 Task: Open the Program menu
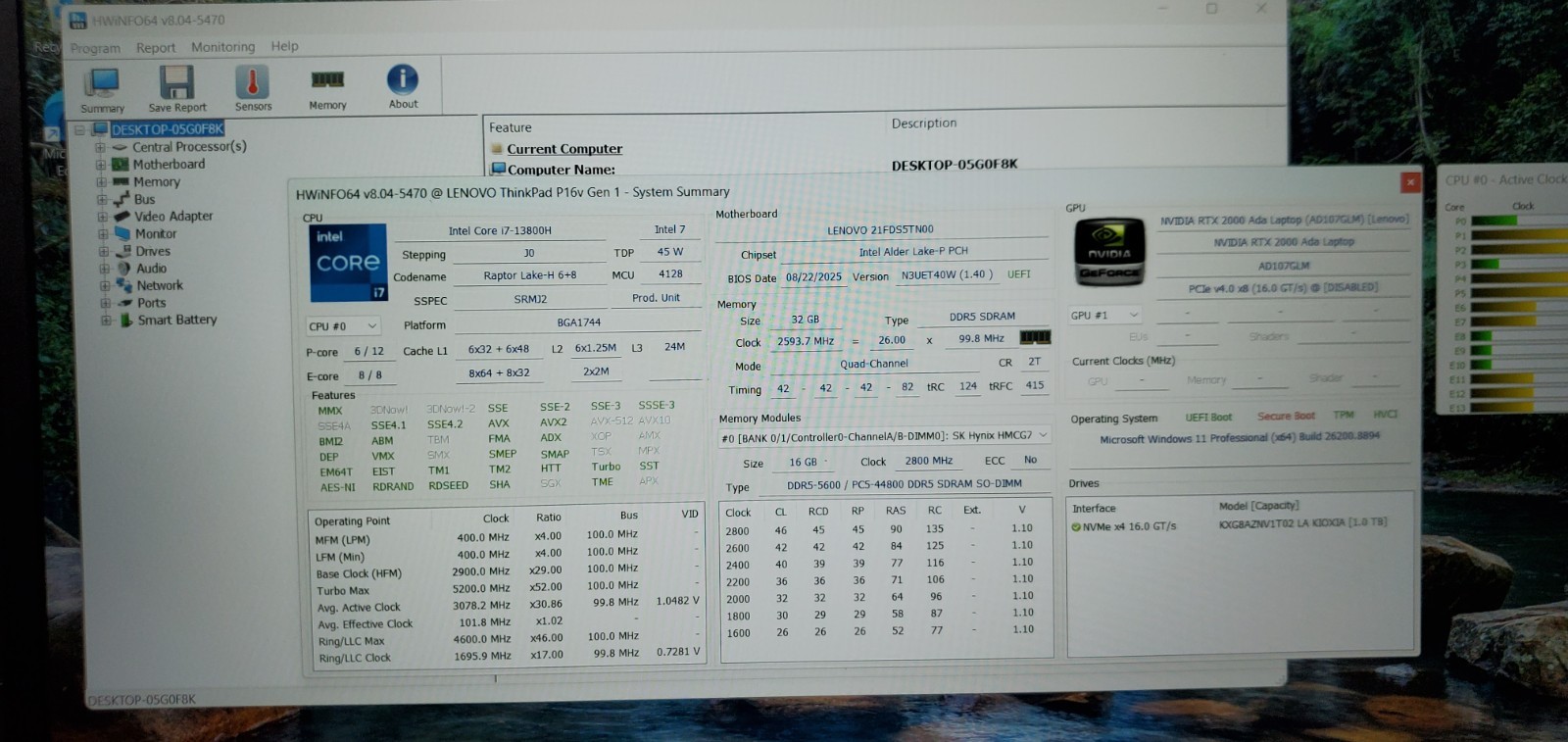[x=95, y=48]
